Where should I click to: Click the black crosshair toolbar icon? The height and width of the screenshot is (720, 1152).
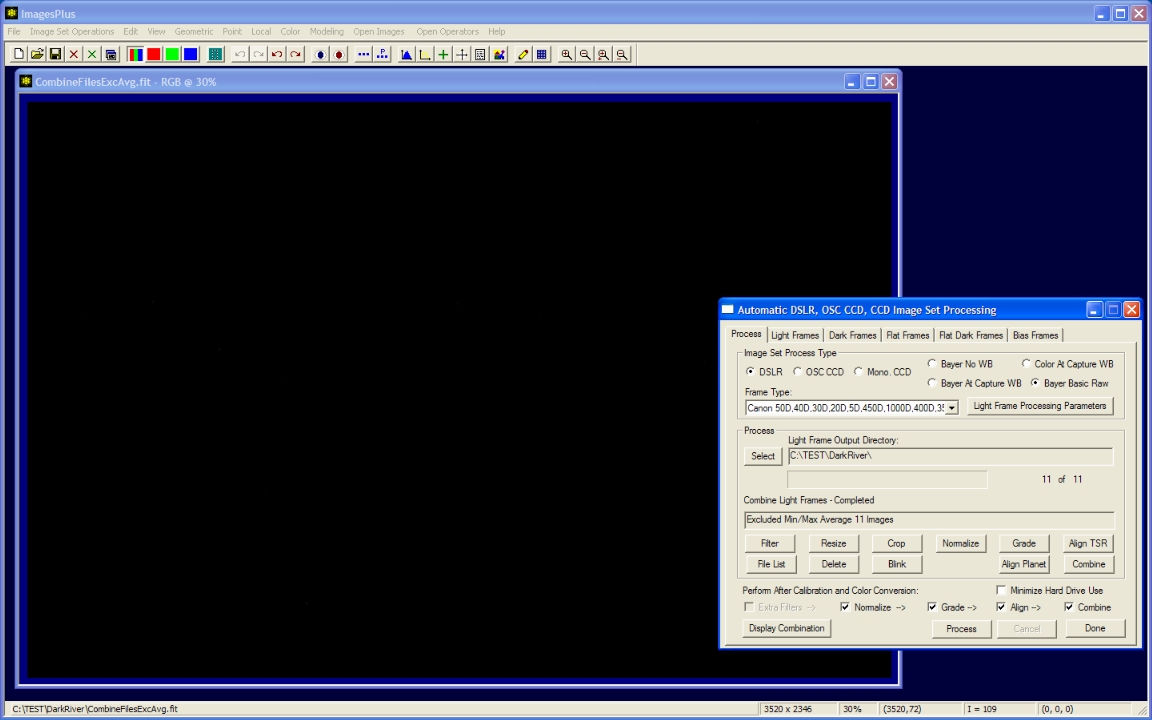(461, 54)
